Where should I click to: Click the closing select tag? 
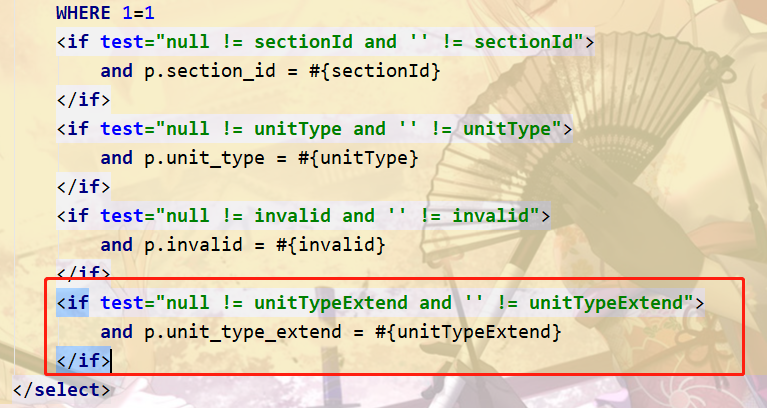62,390
